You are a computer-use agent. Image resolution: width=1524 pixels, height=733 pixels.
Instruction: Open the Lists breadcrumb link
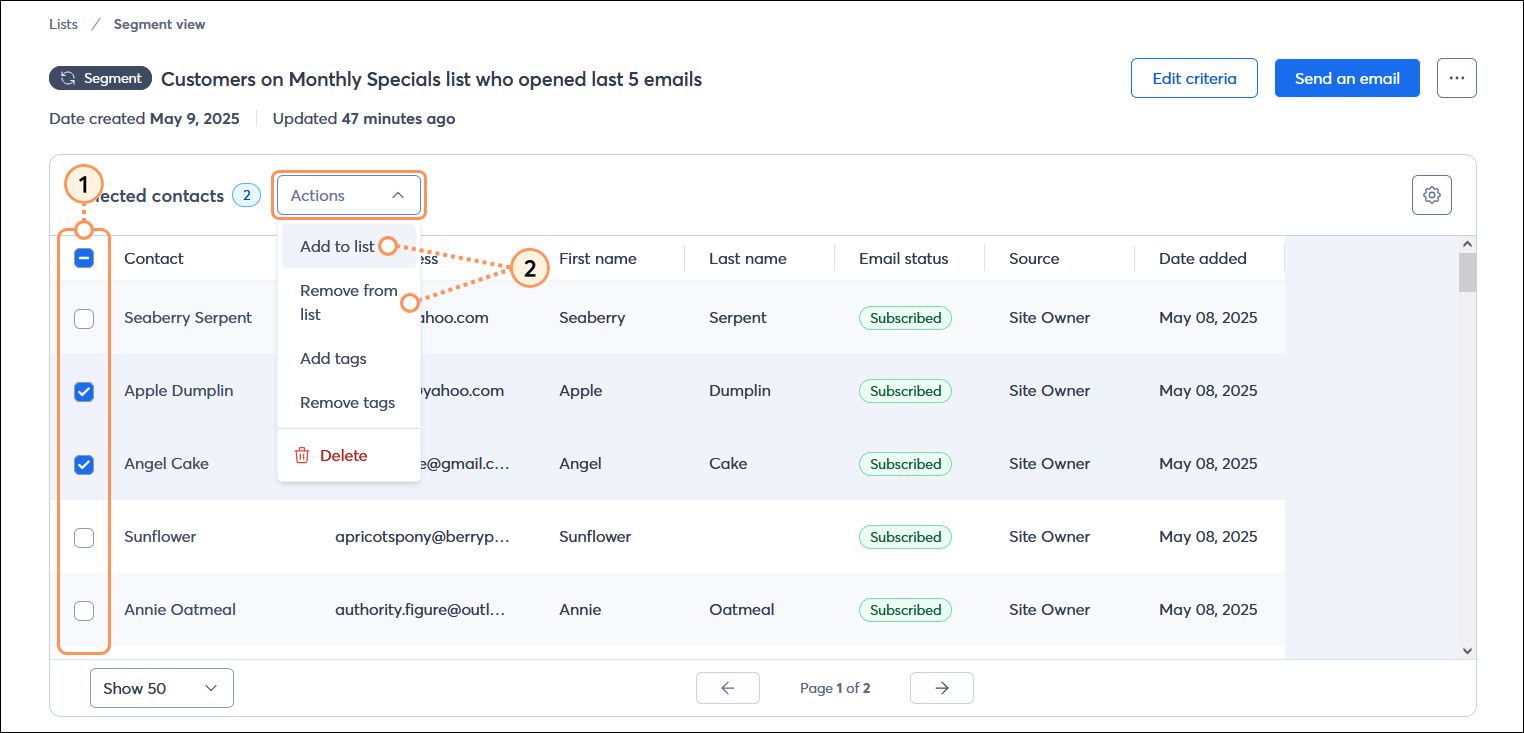pyautogui.click(x=63, y=24)
